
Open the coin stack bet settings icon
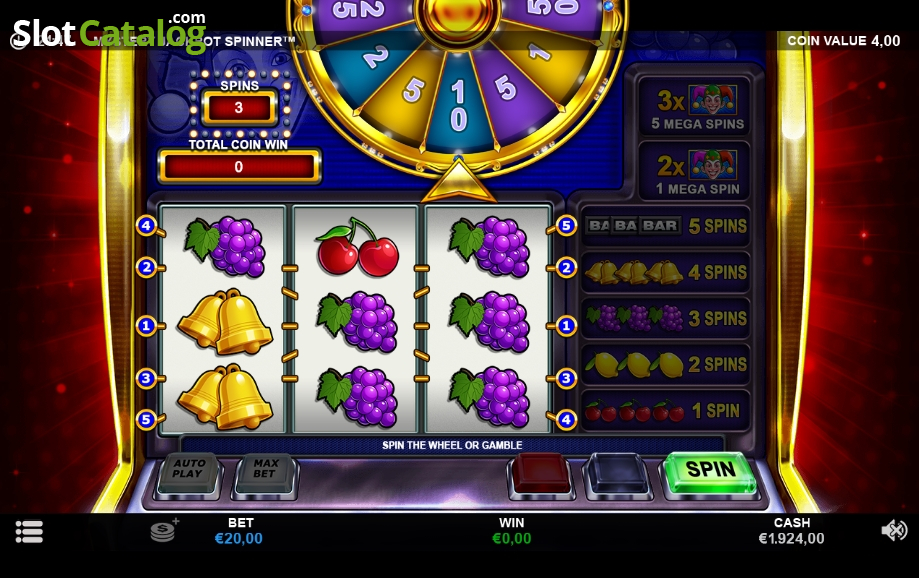[x=164, y=530]
